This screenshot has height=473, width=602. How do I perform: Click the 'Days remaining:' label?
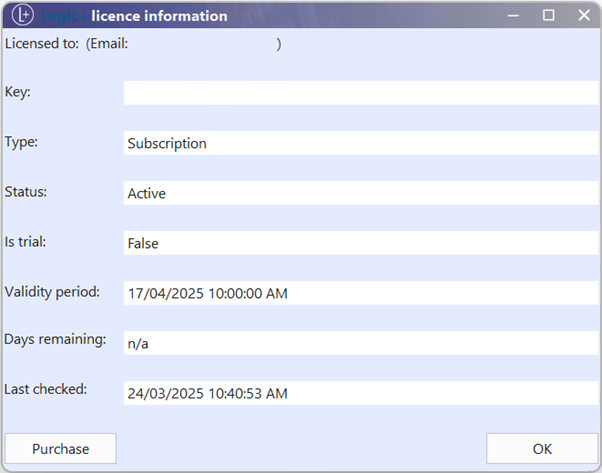(x=55, y=339)
